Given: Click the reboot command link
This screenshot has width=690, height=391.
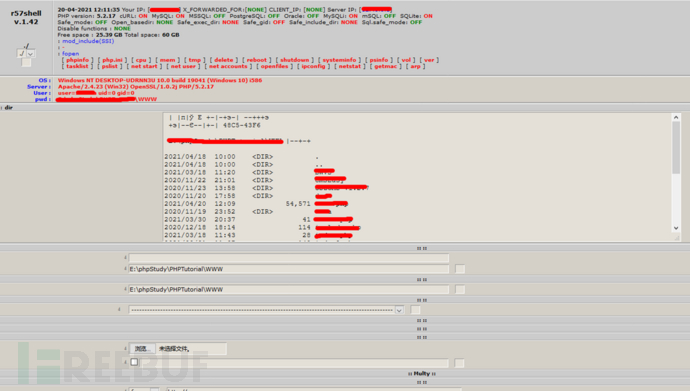Looking at the screenshot, I should click(x=257, y=60).
